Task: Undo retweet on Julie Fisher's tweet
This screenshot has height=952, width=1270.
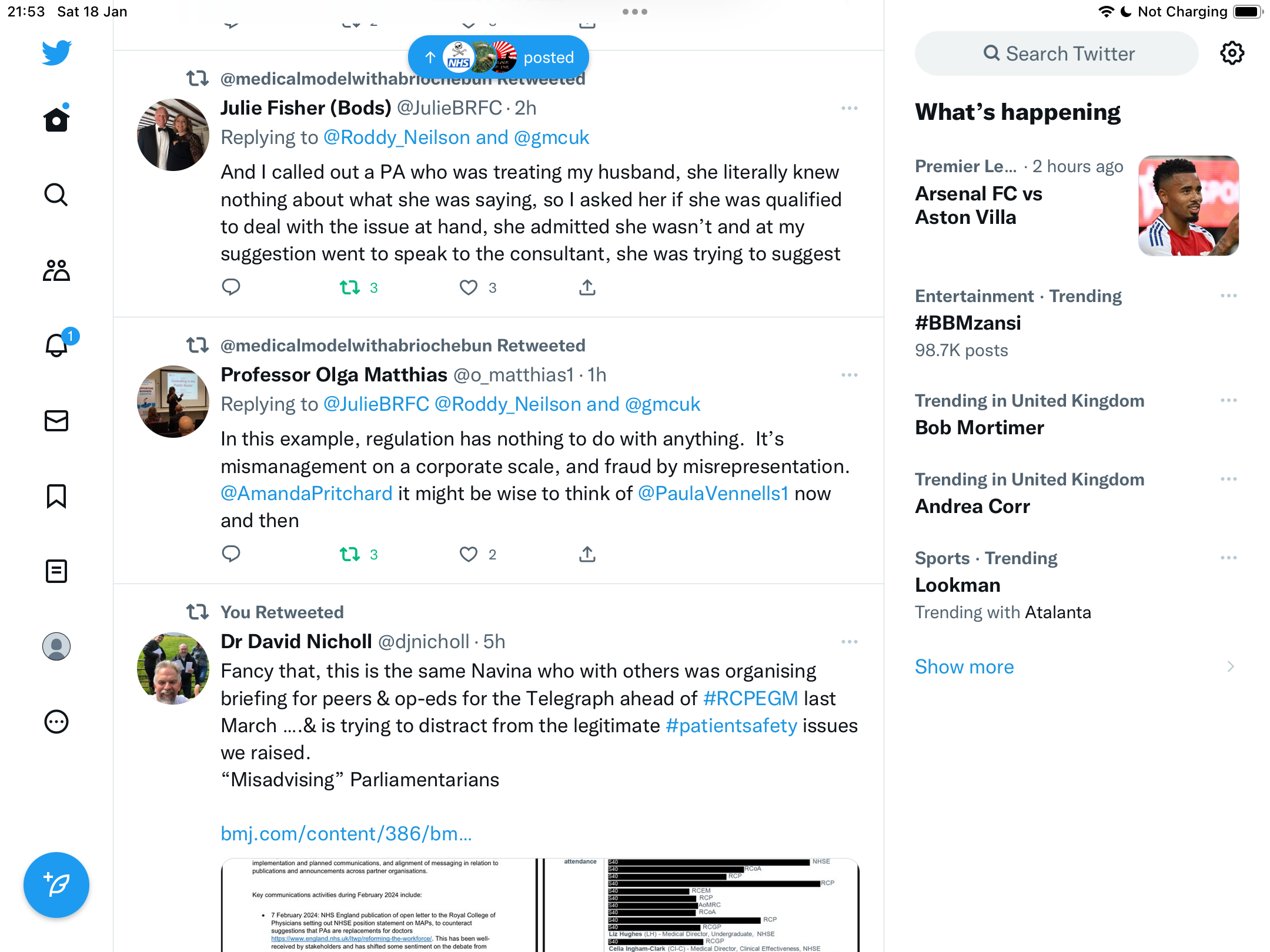Action: point(350,287)
